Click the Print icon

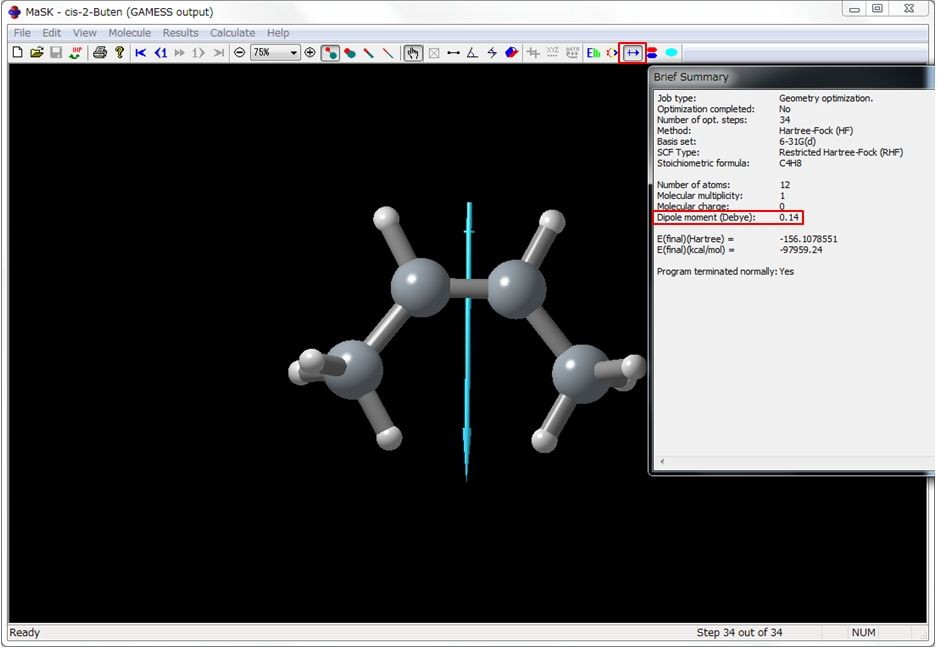tap(98, 52)
